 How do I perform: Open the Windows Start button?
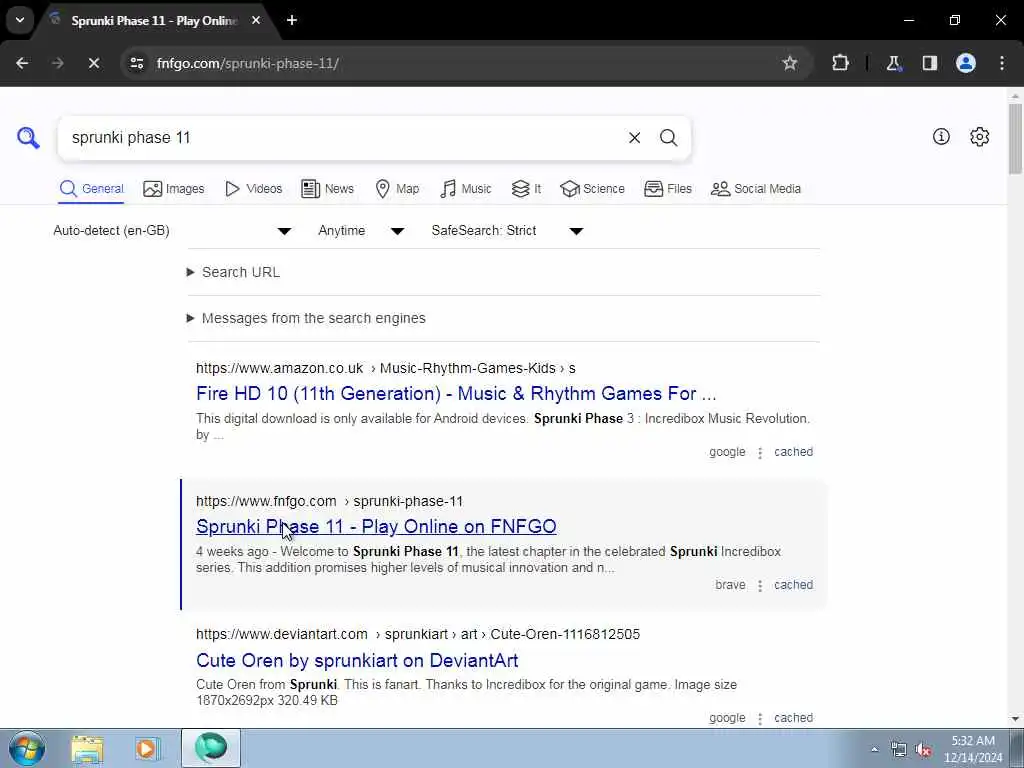[27, 748]
